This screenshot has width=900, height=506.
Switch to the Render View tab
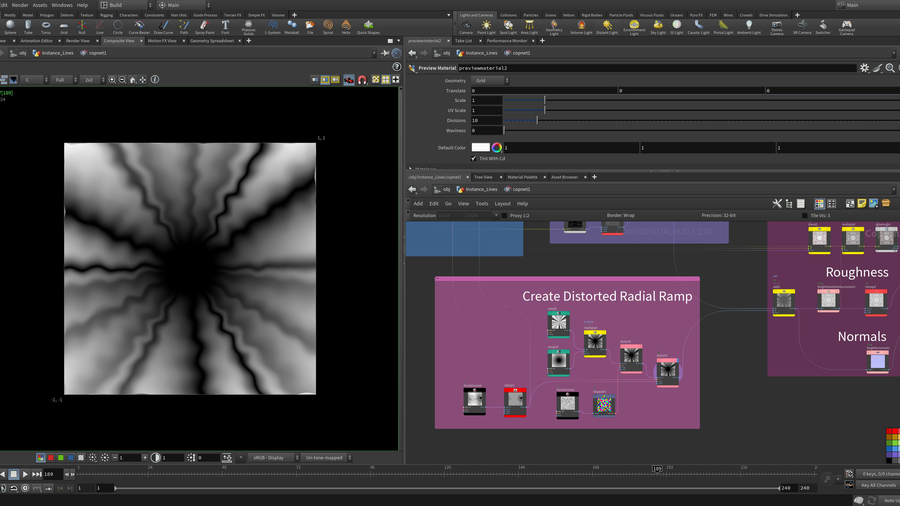click(77, 41)
